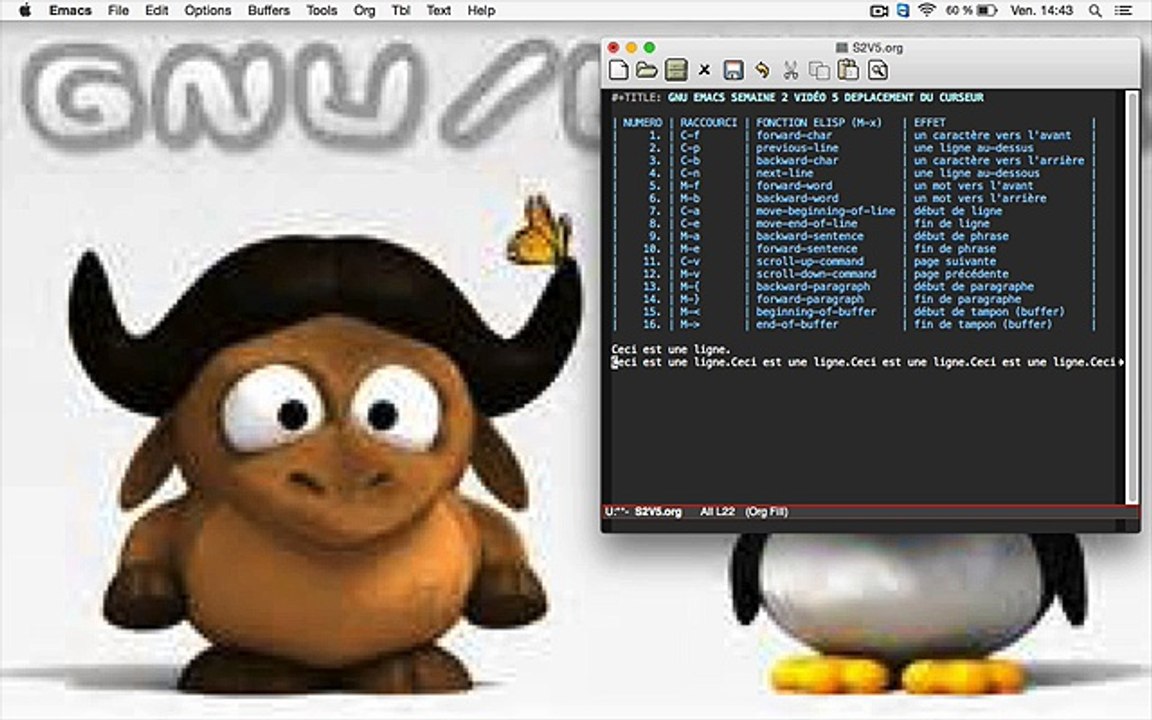Image resolution: width=1152 pixels, height=720 pixels.
Task: Click the NUMERO table header
Action: [642, 123]
